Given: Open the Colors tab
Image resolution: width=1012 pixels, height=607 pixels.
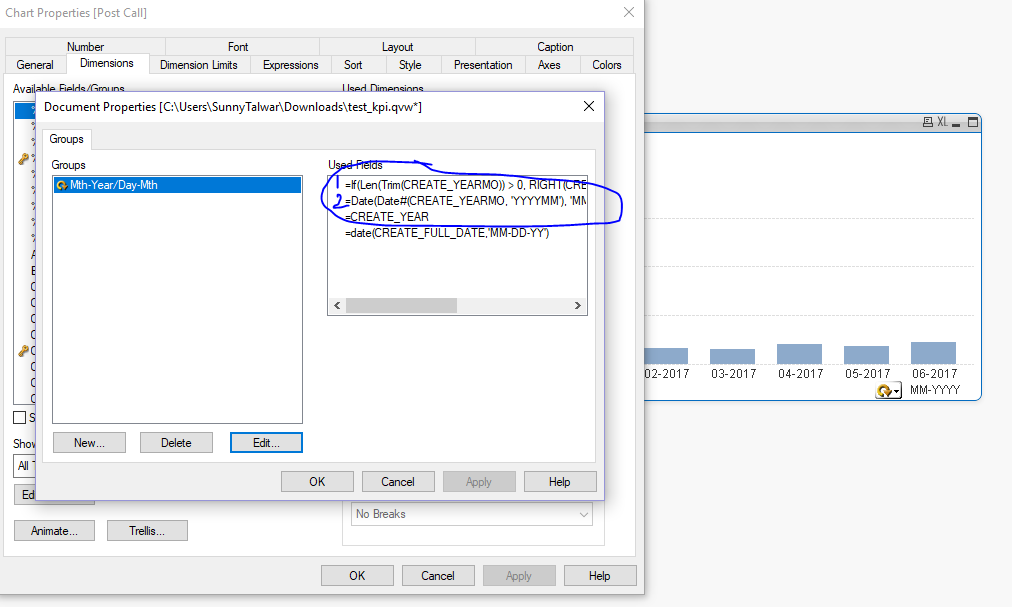Looking at the screenshot, I should [607, 65].
